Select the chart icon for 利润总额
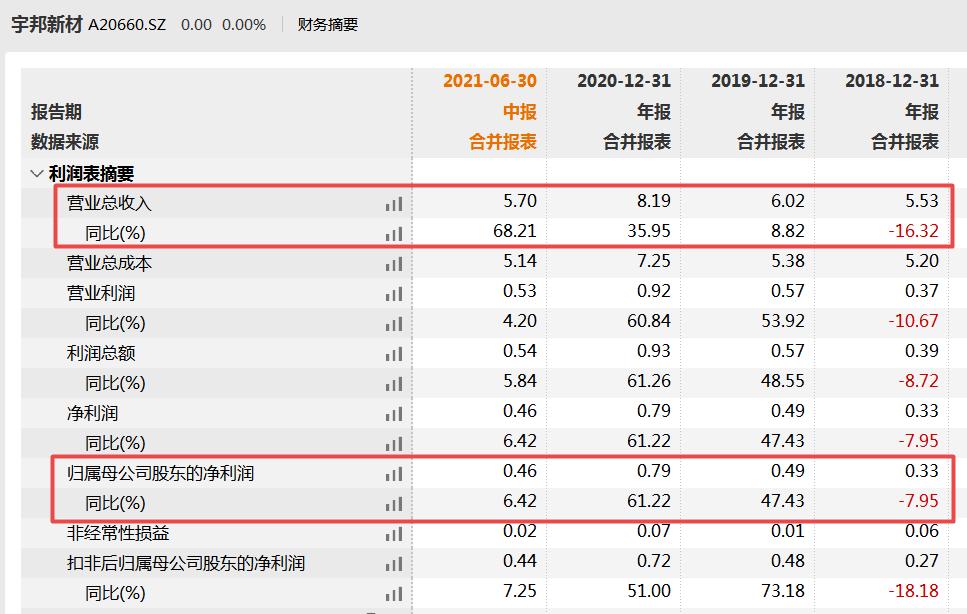The height and width of the screenshot is (614, 967). point(392,352)
